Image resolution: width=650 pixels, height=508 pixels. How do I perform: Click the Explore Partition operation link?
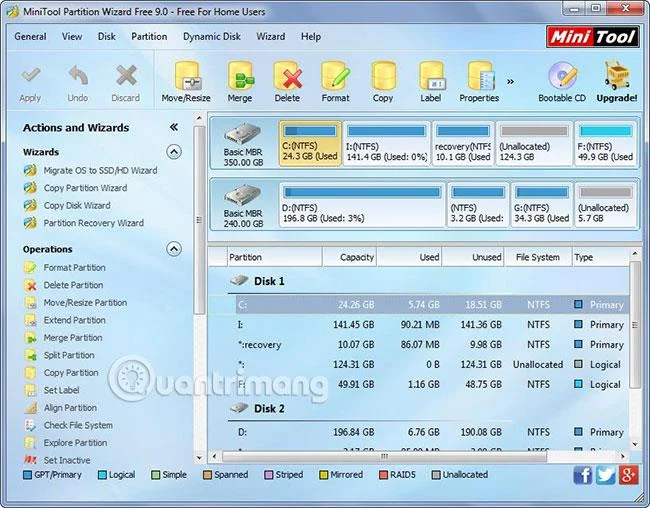75,443
